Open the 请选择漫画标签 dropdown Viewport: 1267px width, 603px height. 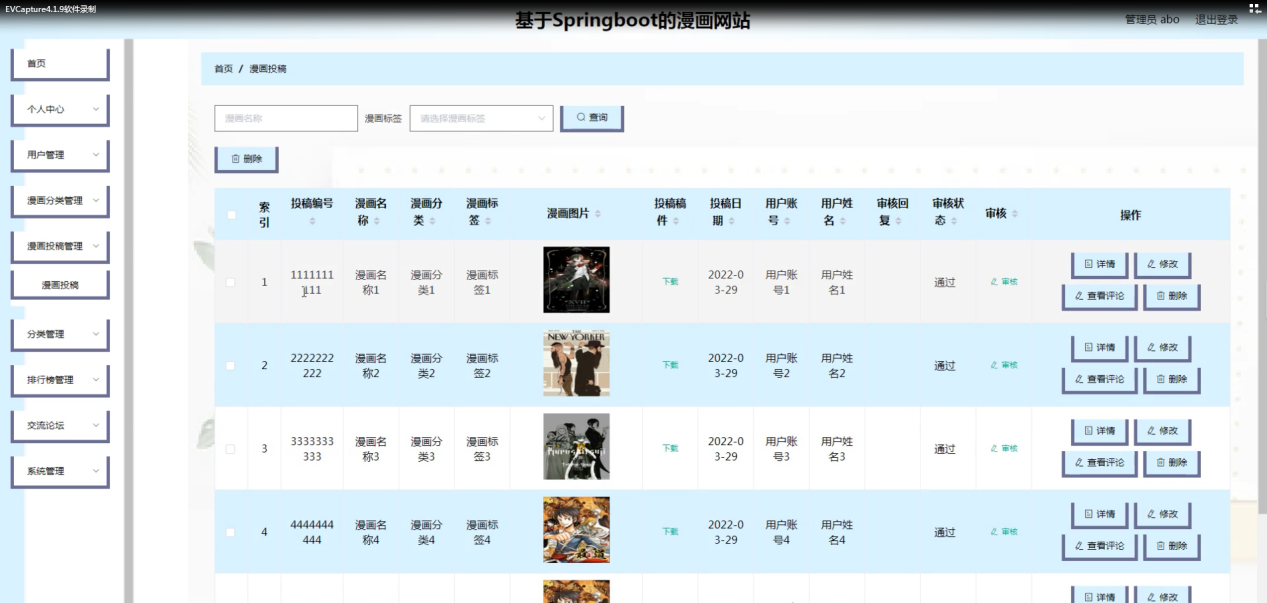coord(481,118)
